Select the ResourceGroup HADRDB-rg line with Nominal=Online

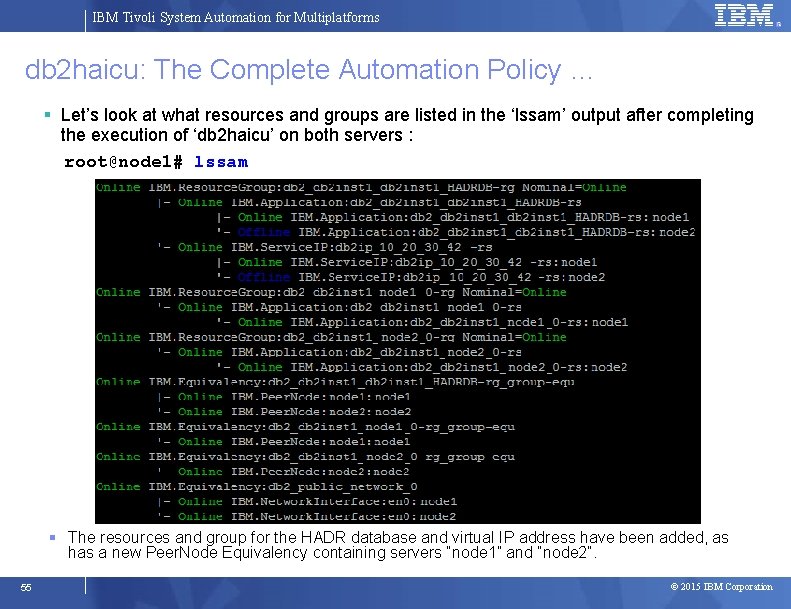point(361,187)
